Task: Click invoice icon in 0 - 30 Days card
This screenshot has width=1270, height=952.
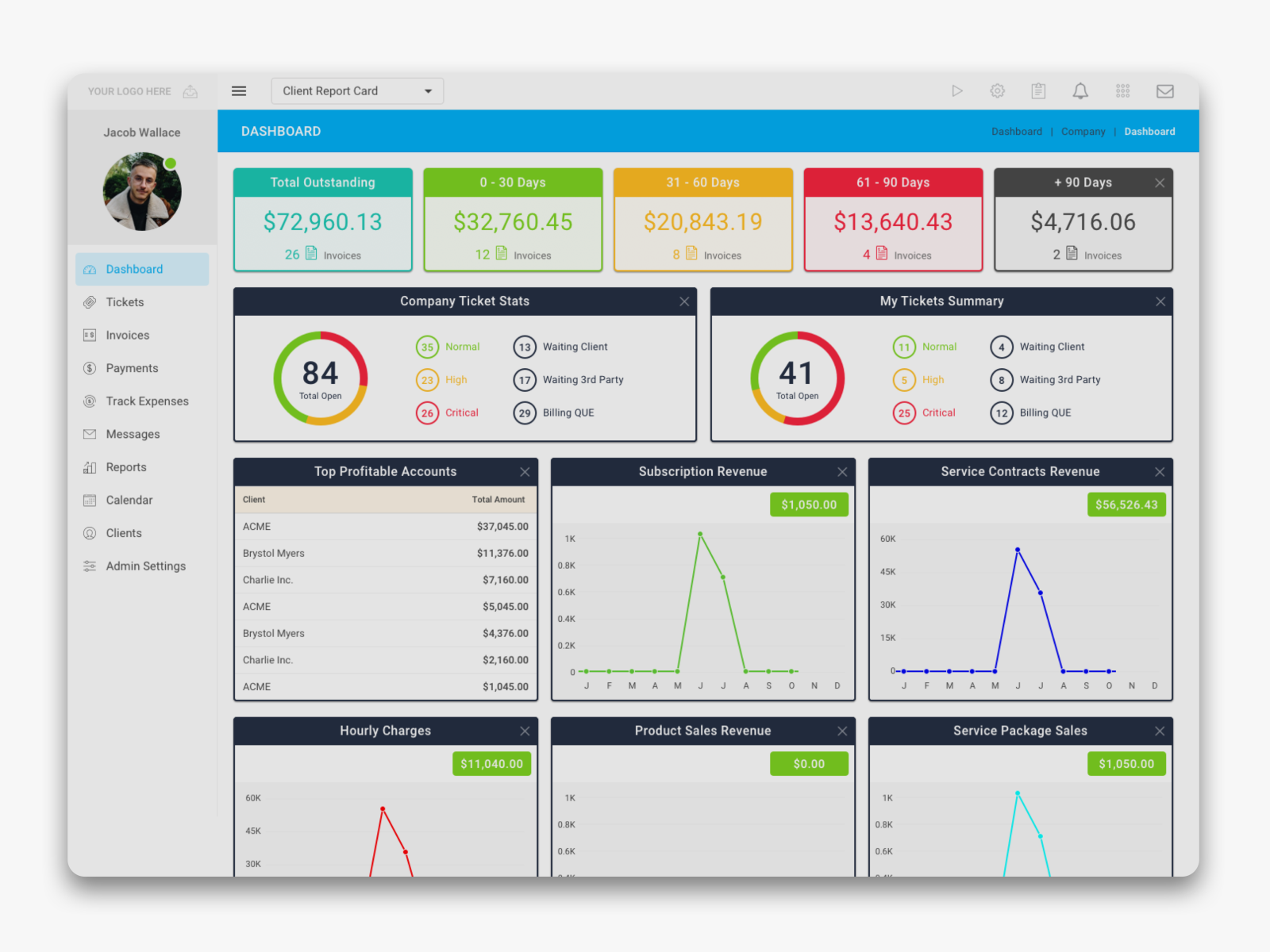Action: [x=501, y=253]
